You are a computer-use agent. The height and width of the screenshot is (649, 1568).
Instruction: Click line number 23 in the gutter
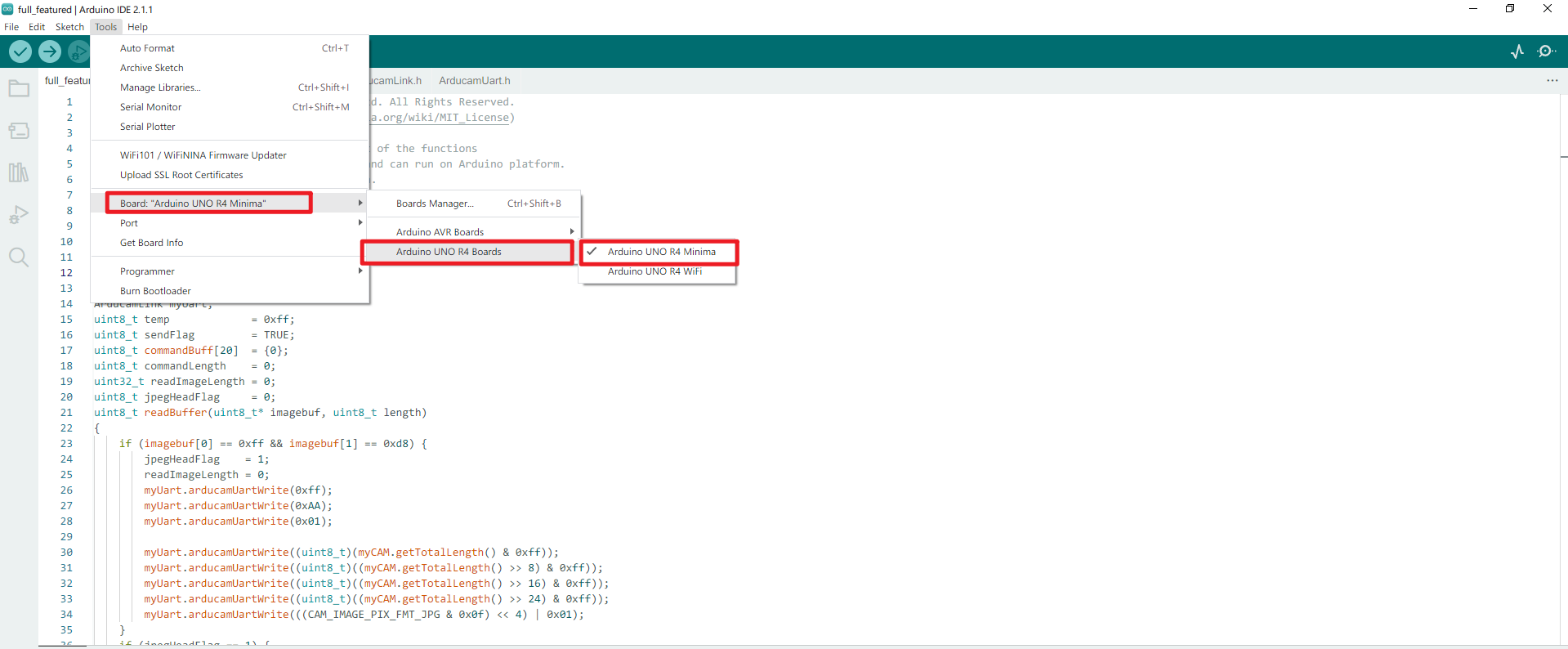click(x=66, y=444)
